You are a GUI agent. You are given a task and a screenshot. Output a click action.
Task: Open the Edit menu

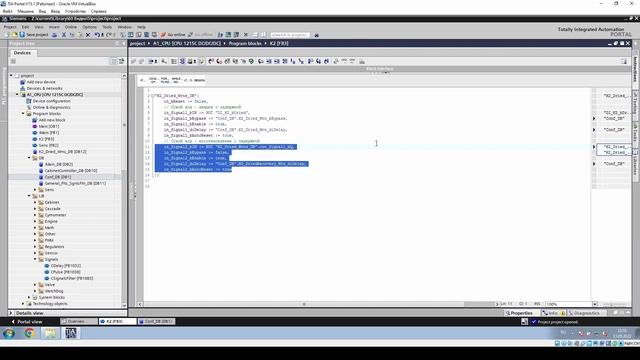(25, 27)
